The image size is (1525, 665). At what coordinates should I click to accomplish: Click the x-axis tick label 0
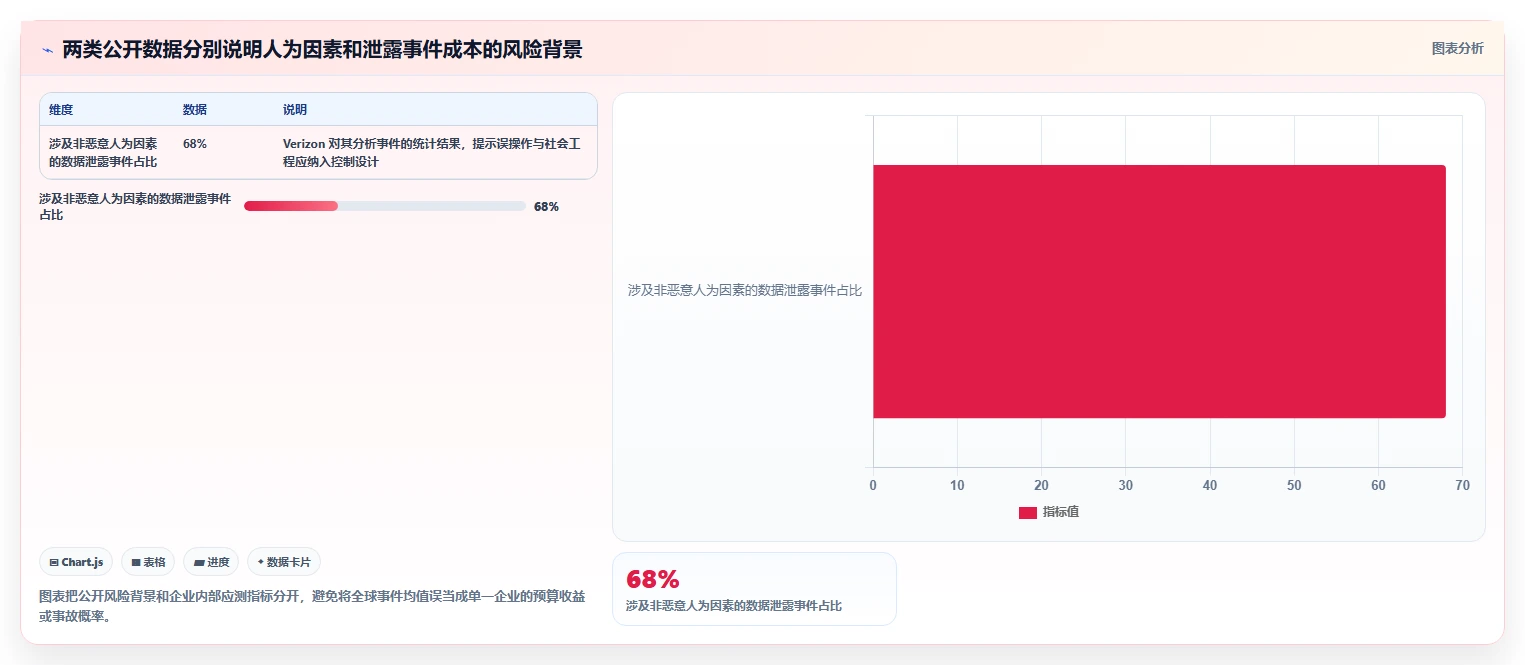873,486
